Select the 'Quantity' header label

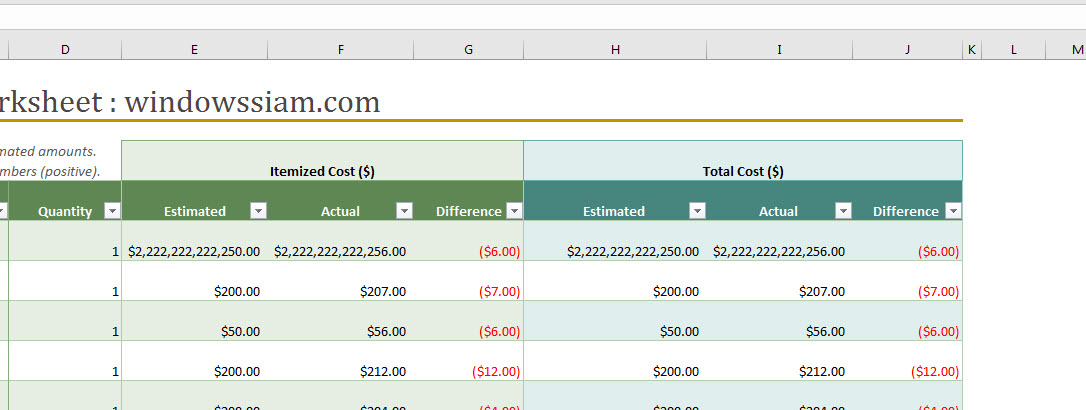coord(65,212)
